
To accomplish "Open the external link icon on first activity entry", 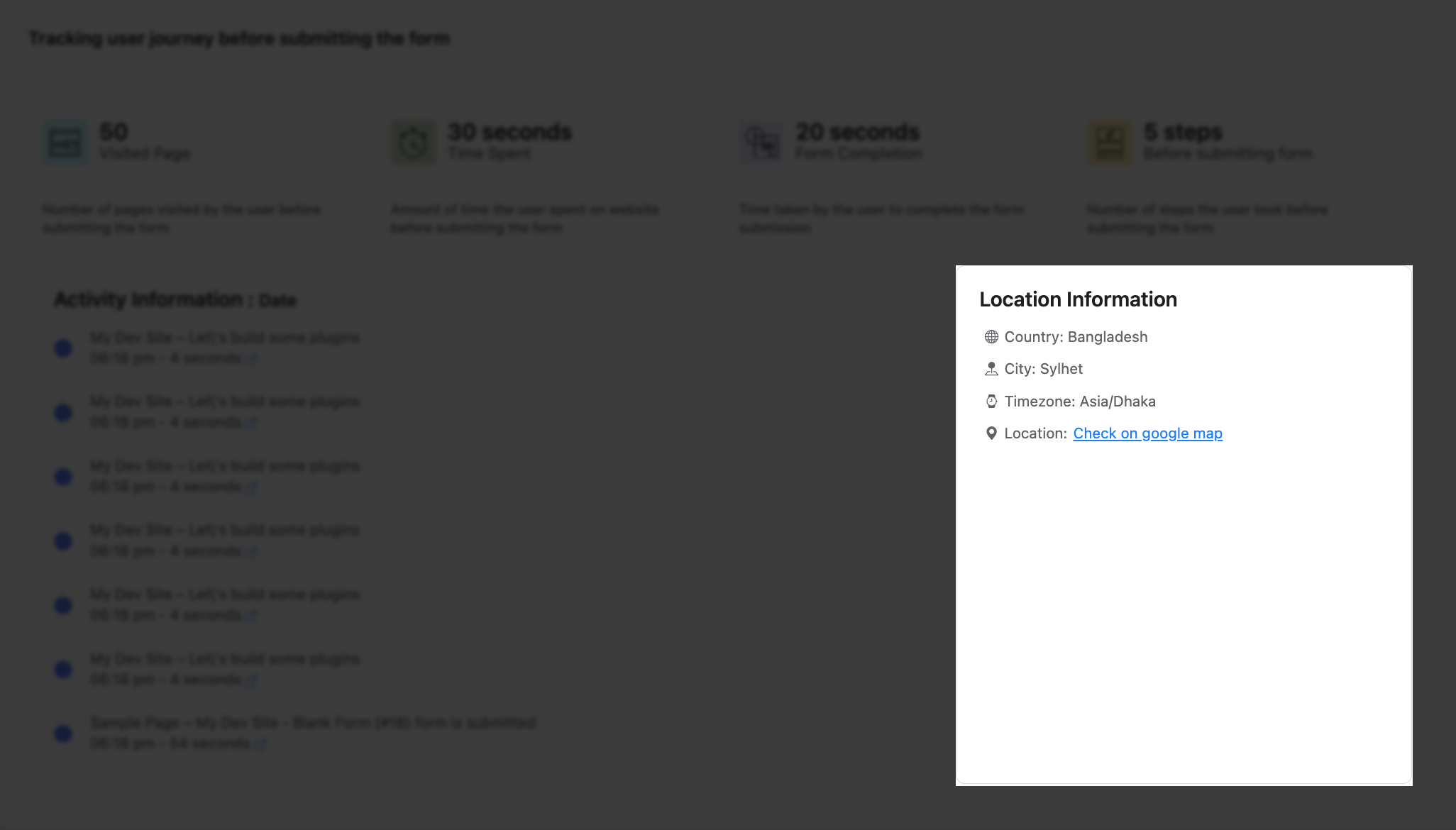I will [x=252, y=359].
